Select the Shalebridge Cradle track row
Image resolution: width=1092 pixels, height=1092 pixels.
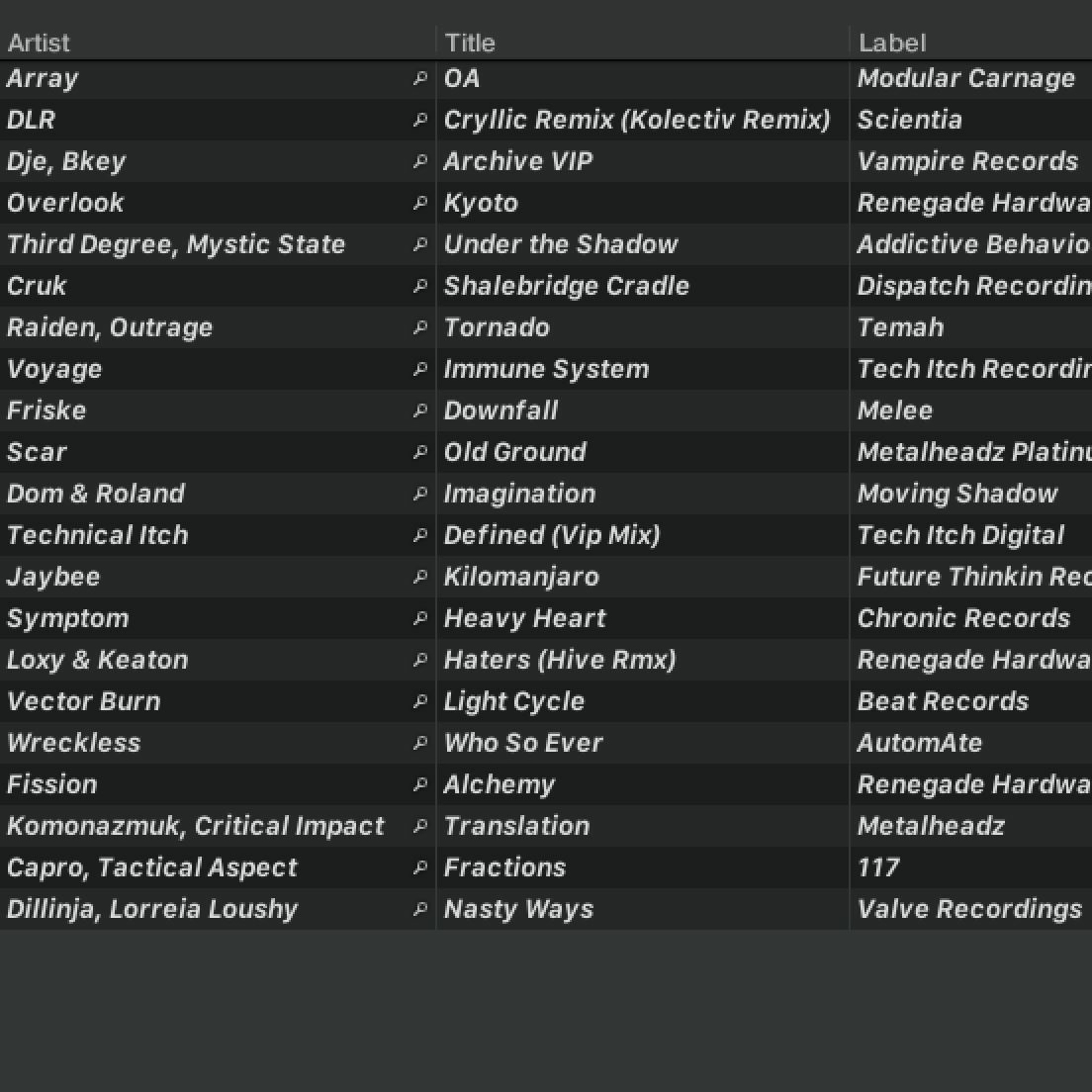(x=566, y=286)
